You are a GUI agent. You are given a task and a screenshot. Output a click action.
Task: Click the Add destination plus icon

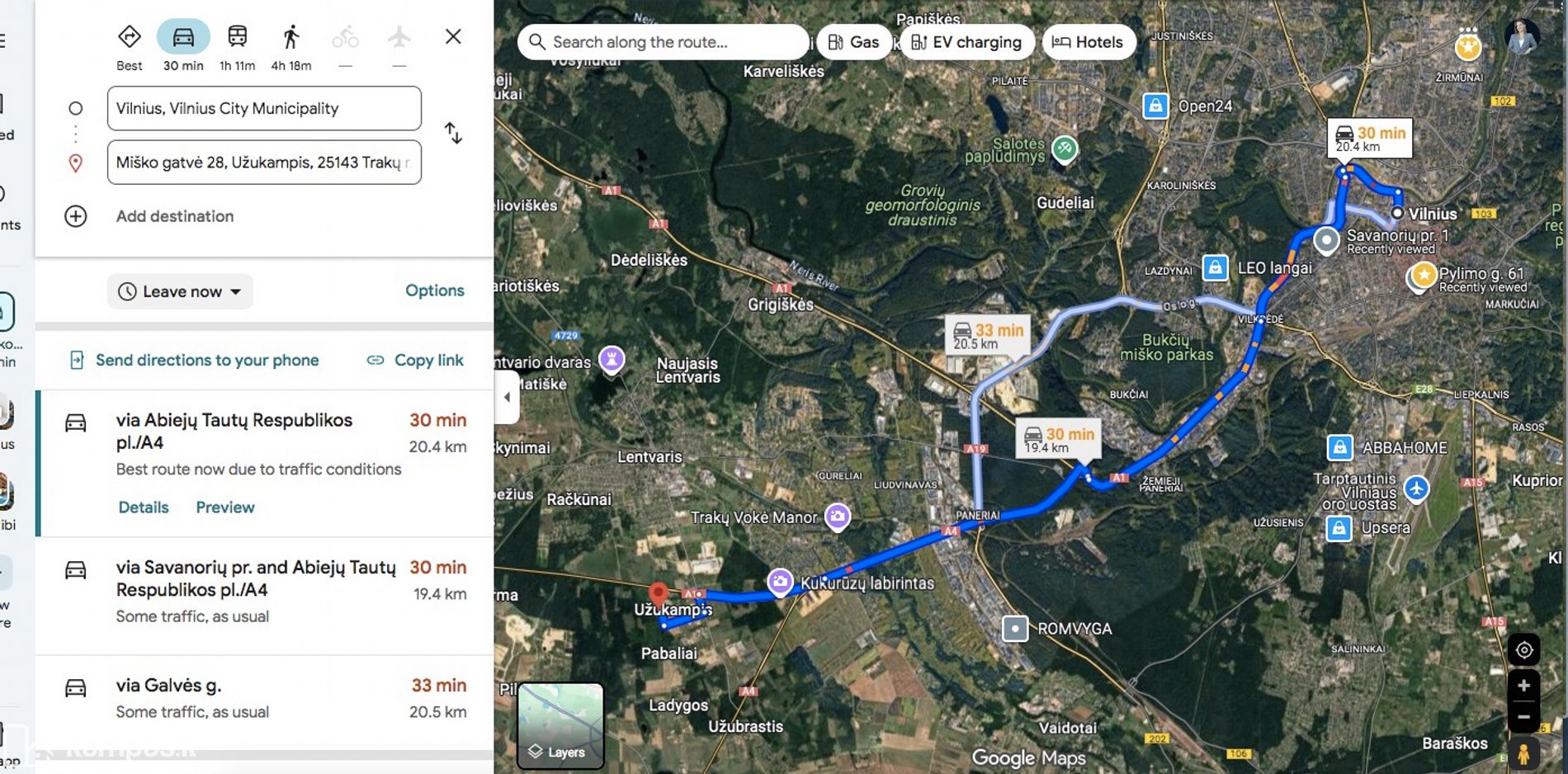click(x=76, y=216)
